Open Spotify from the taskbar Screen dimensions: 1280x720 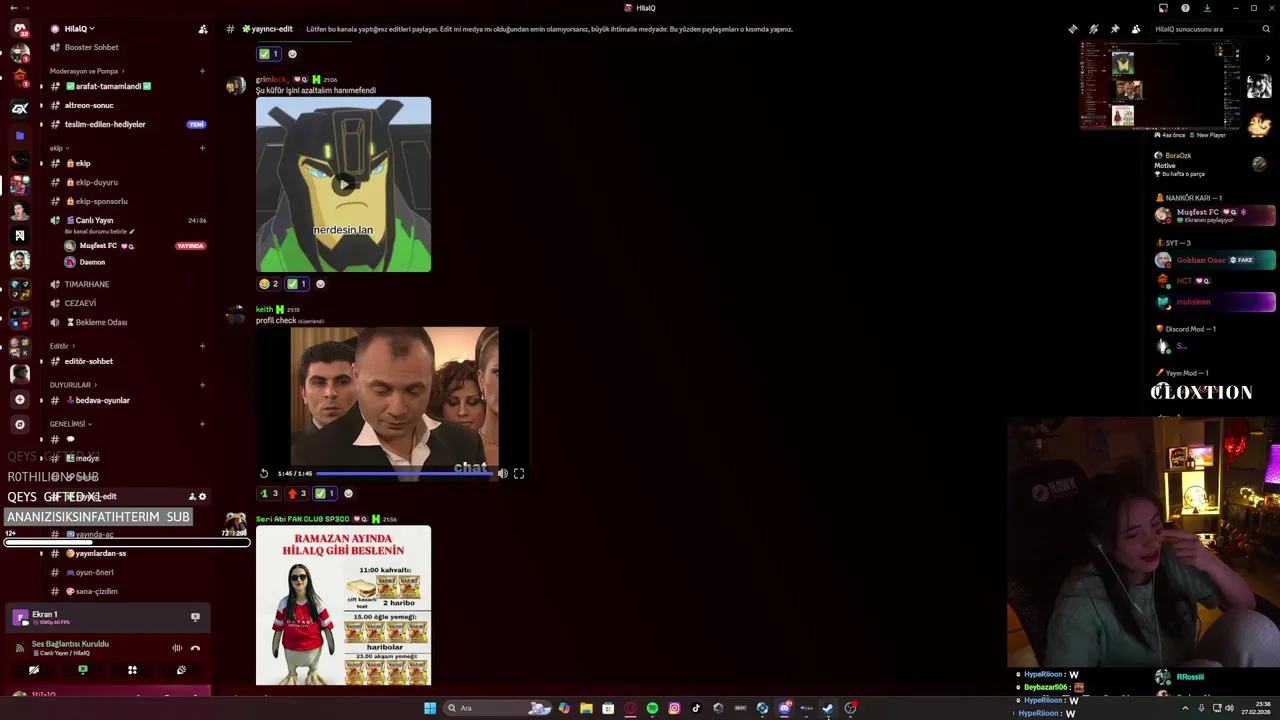click(652, 708)
